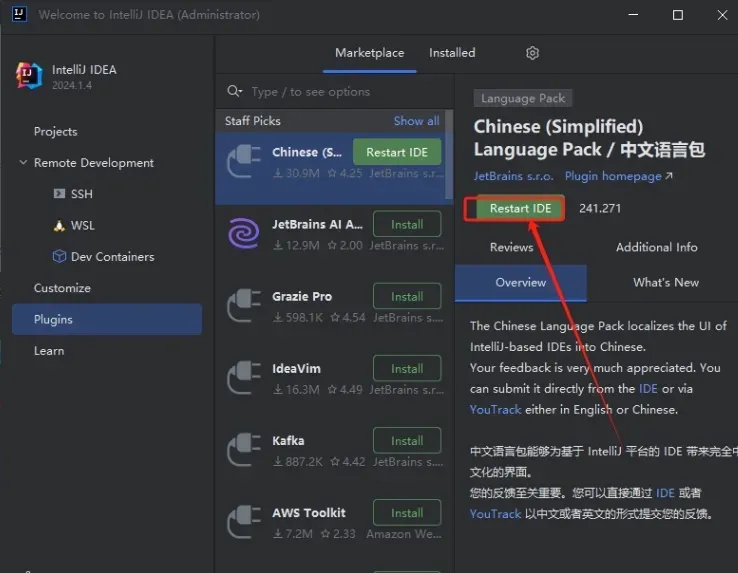
Task: Click the IntelliJ version 2024.1.4 text
Action: (x=72, y=85)
